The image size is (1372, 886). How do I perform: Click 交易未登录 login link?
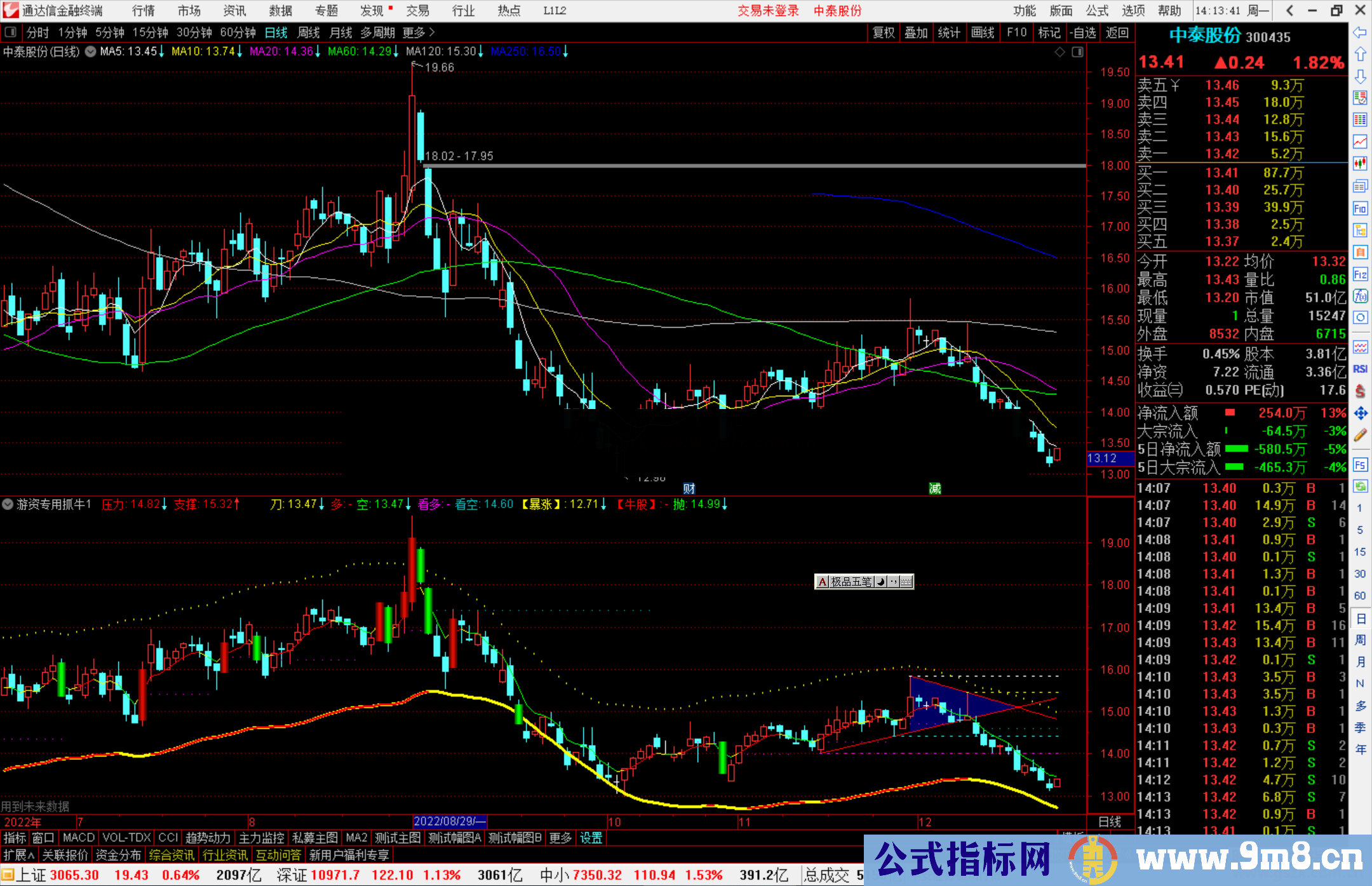[x=768, y=10]
